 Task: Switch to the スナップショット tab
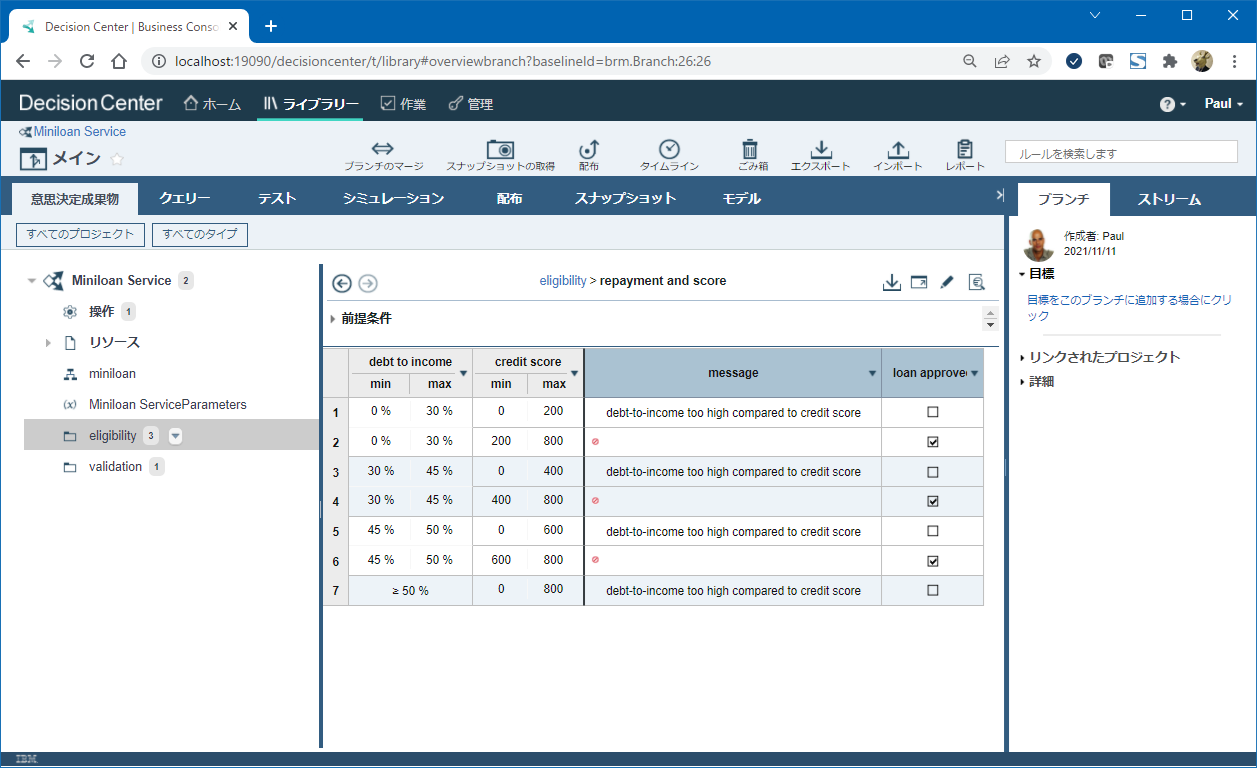tap(625, 198)
